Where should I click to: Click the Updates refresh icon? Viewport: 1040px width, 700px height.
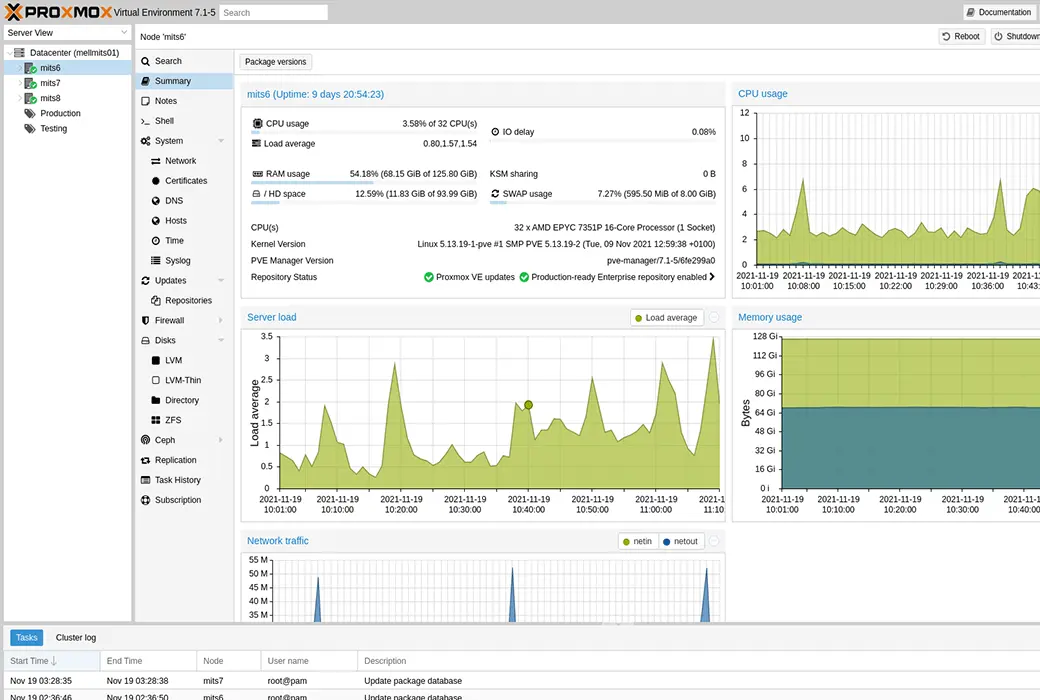(x=145, y=281)
